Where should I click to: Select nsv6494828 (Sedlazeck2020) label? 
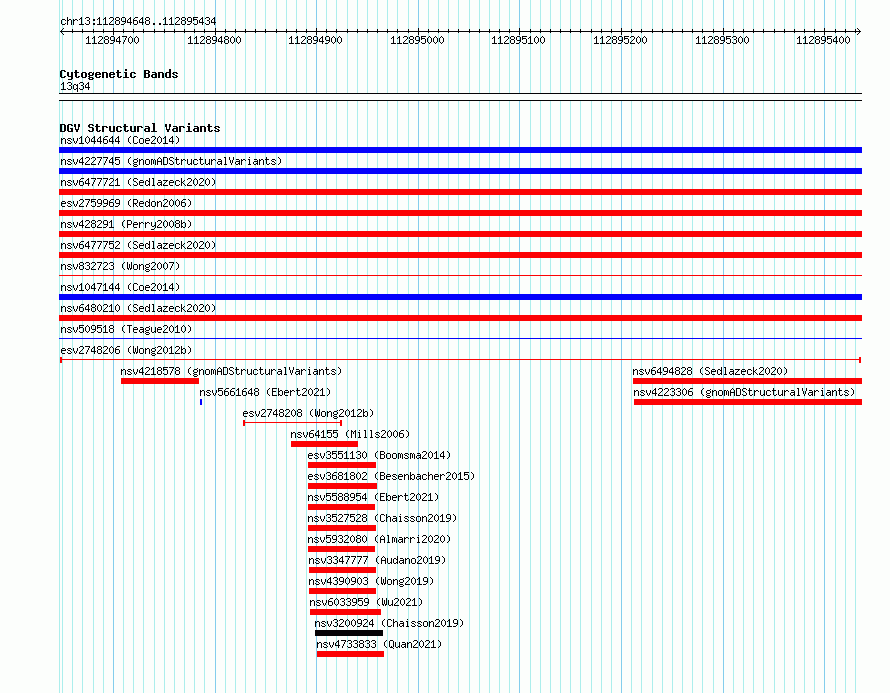(710, 371)
